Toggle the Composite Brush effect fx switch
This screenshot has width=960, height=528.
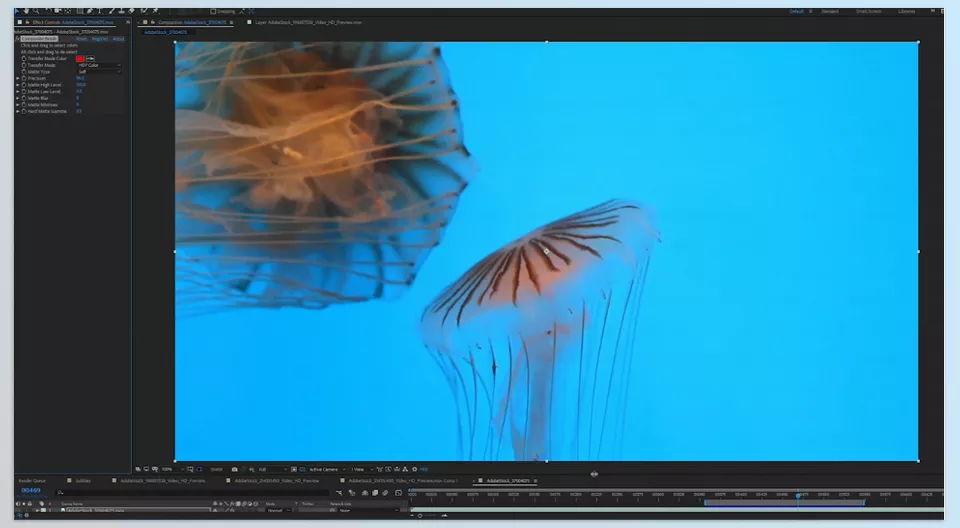click(17, 39)
